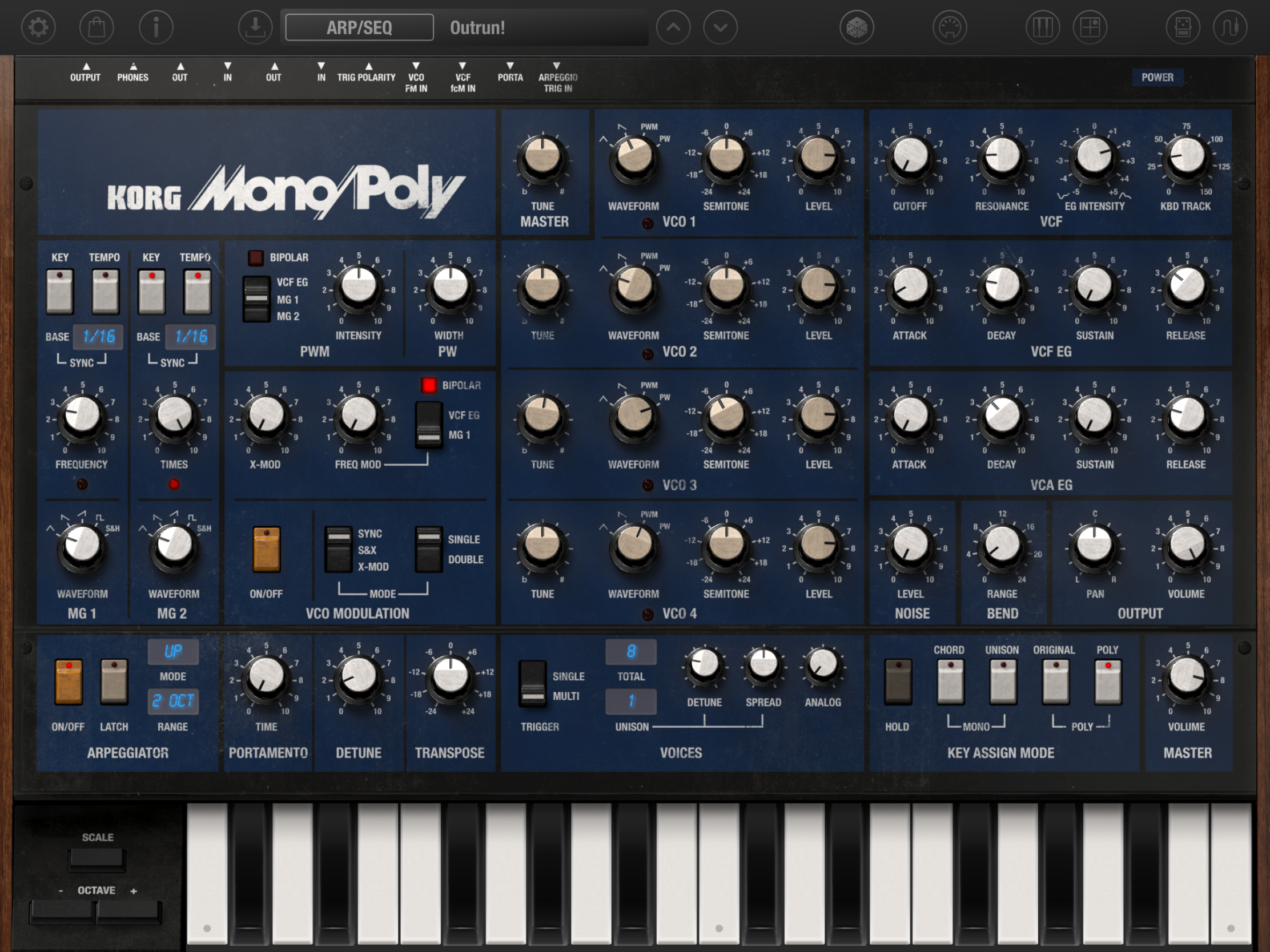Click the VCF CUTOFF knob

pyautogui.click(x=910, y=156)
